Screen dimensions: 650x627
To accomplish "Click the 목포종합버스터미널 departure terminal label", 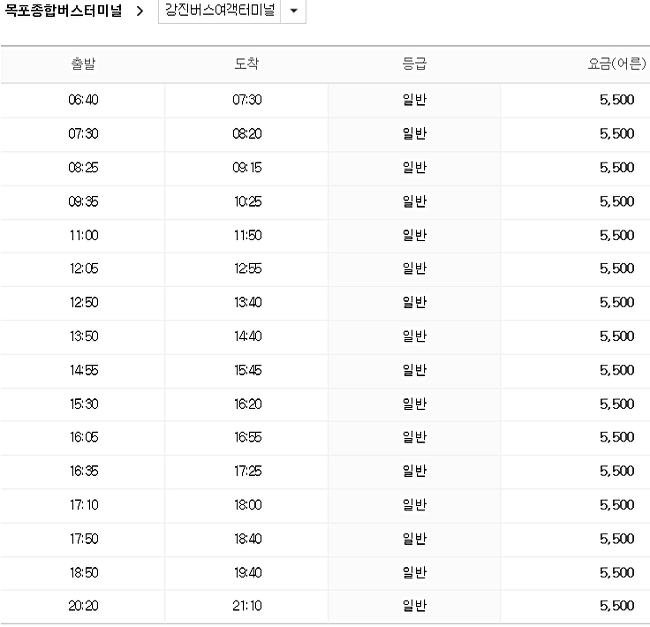I will (63, 10).
